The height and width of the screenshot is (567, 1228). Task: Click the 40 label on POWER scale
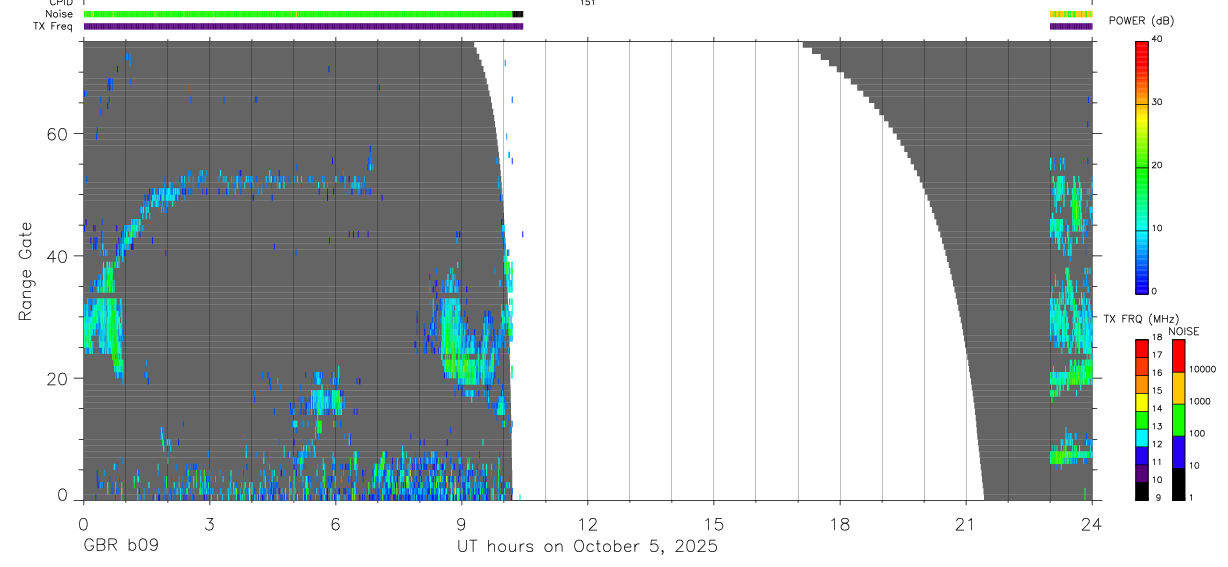pyautogui.click(x=1158, y=39)
